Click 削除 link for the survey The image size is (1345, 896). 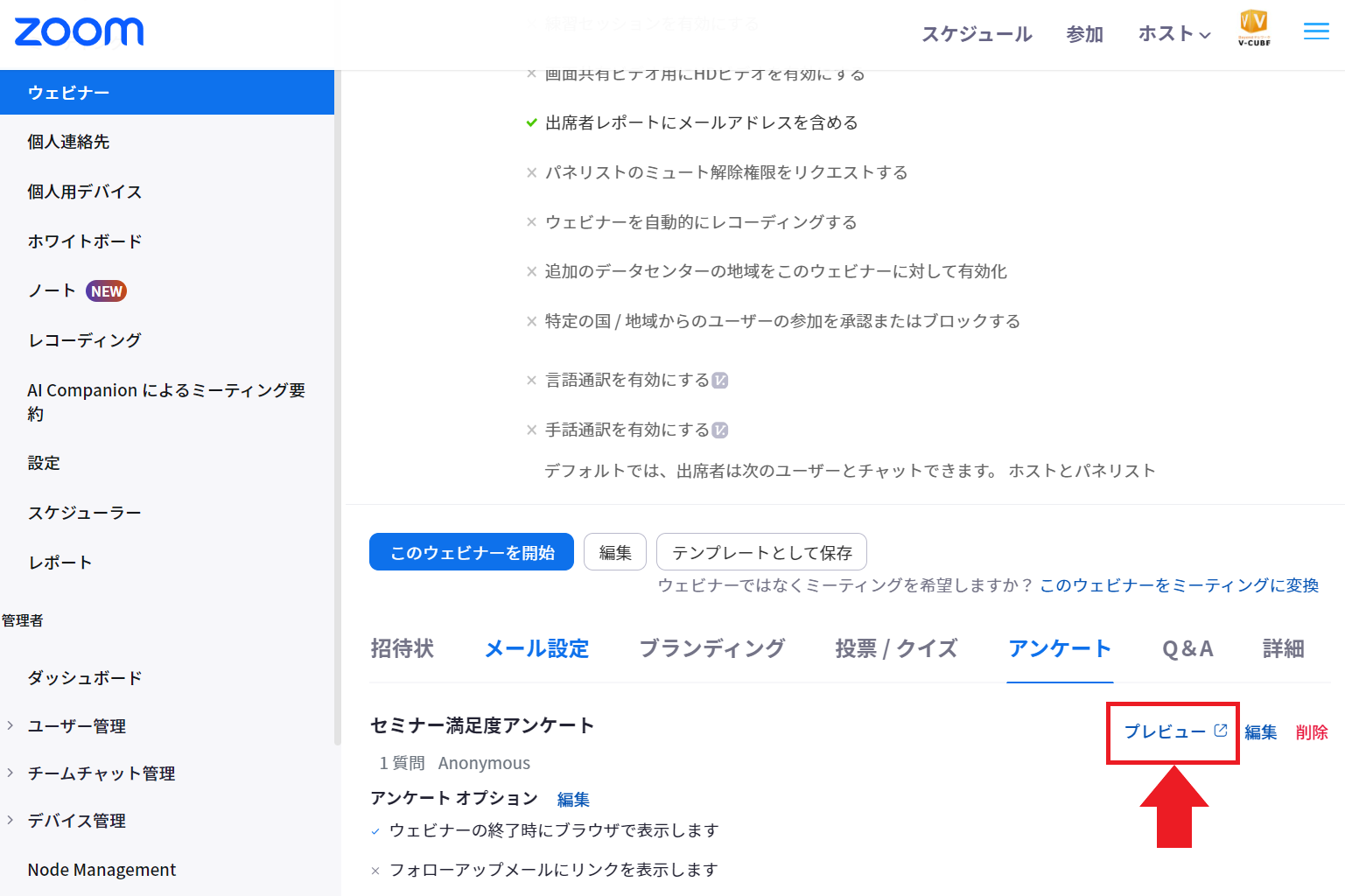pyautogui.click(x=1312, y=732)
